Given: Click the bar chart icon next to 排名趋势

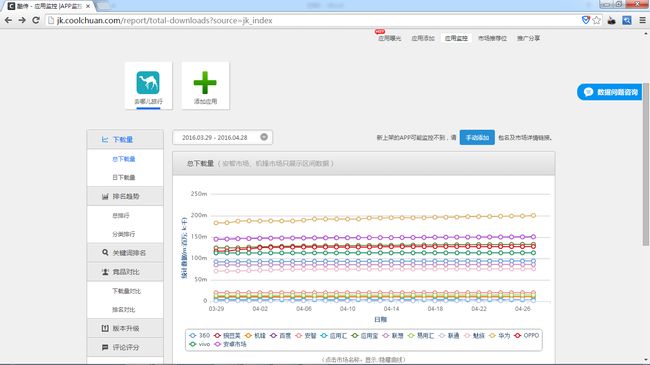Looking at the screenshot, I should [105, 196].
